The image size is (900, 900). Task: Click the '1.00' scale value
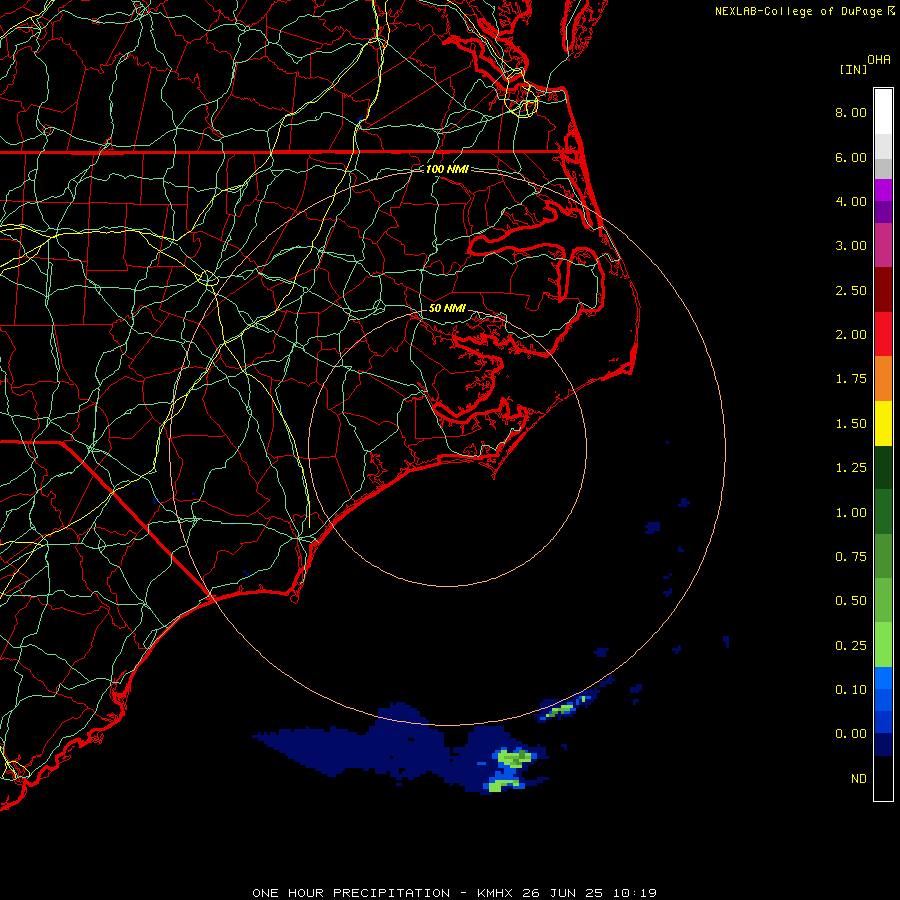pyautogui.click(x=851, y=513)
